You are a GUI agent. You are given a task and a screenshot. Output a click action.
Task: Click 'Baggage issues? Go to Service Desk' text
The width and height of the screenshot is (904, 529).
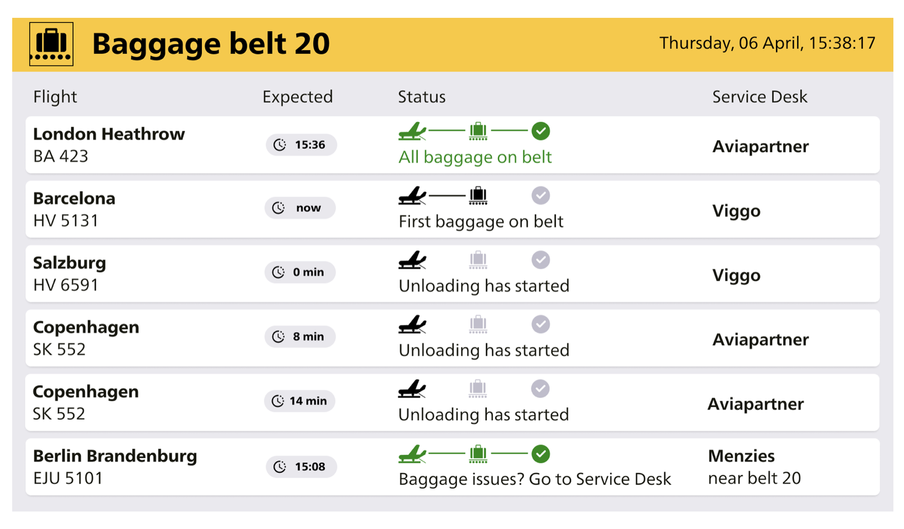(x=534, y=479)
